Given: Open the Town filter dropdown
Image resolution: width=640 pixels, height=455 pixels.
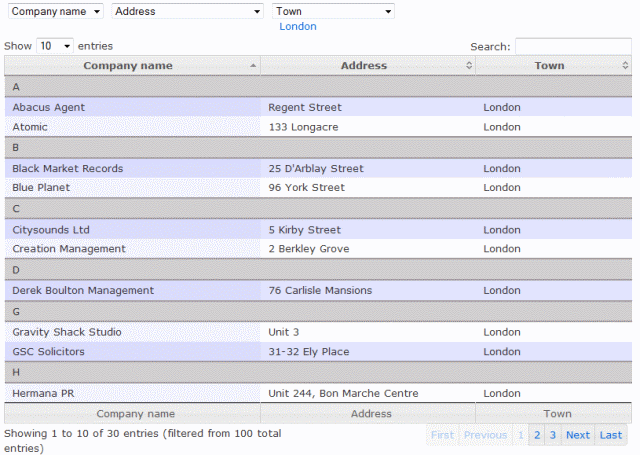Looking at the screenshot, I should (x=333, y=11).
